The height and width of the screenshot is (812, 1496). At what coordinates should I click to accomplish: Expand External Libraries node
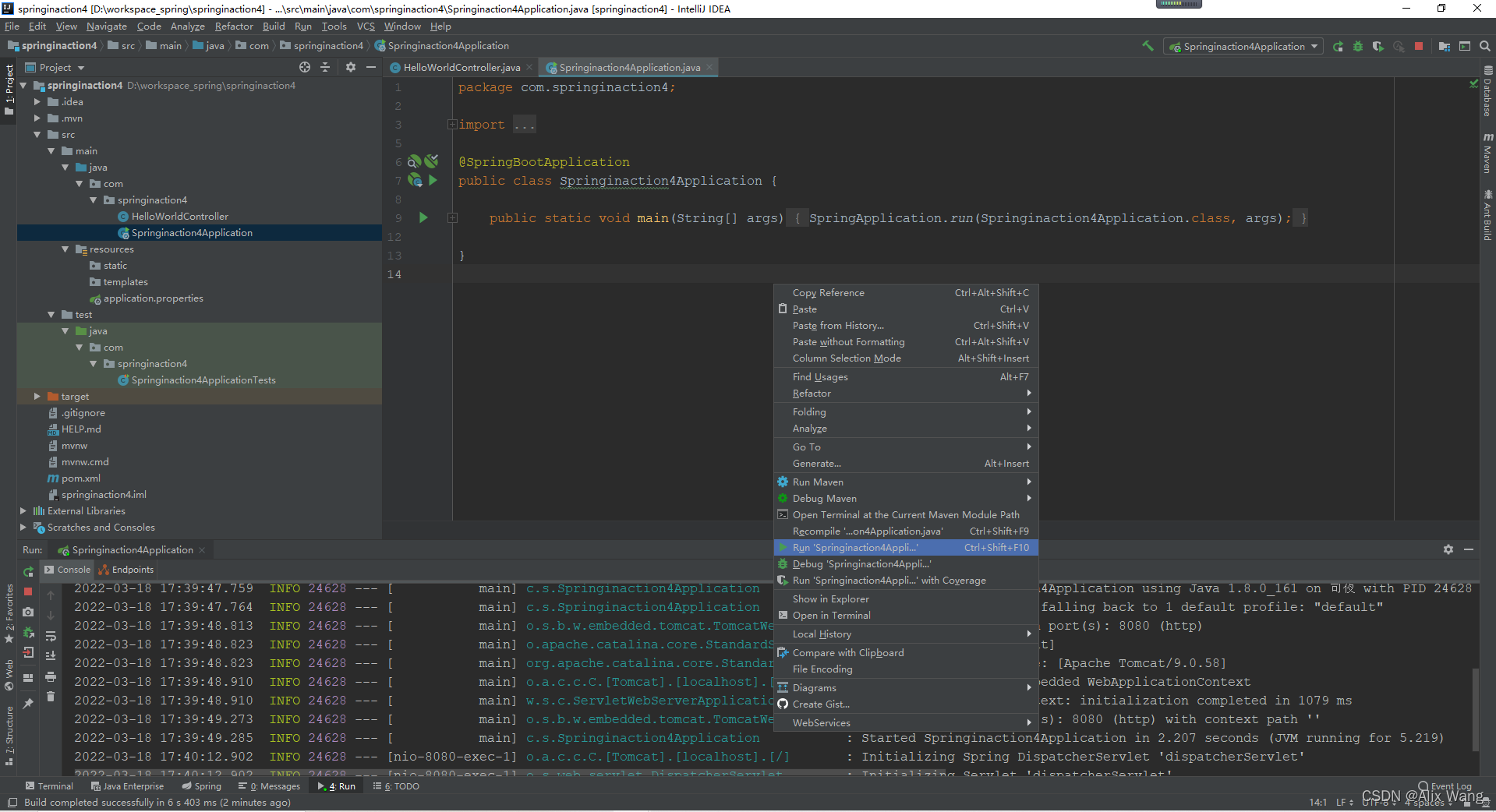pyautogui.click(x=23, y=510)
